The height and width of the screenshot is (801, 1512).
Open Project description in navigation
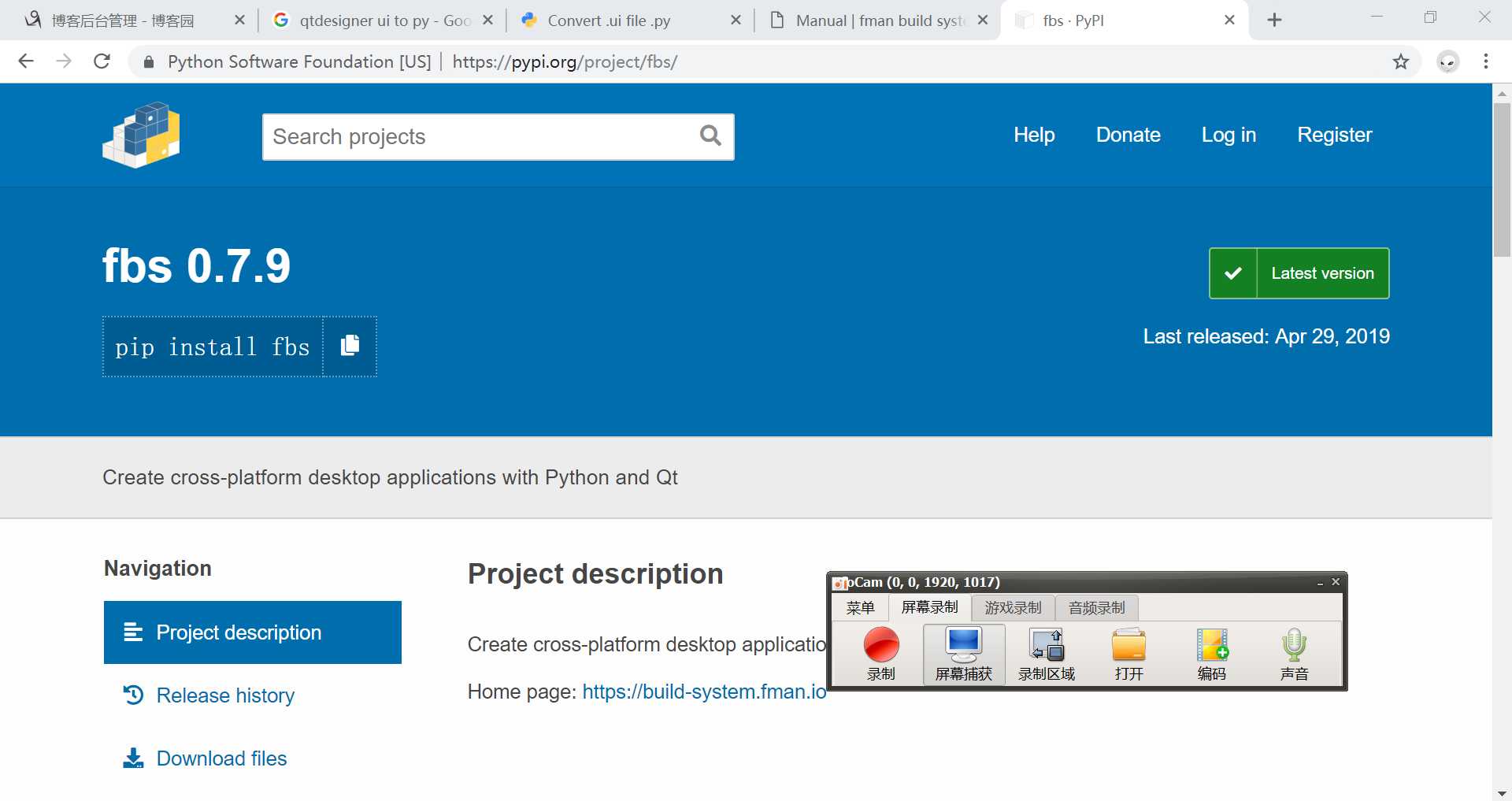click(x=253, y=632)
